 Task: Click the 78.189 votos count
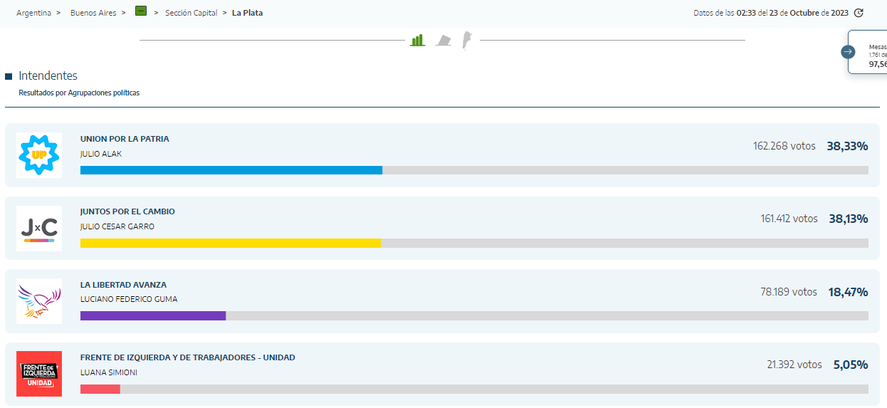pos(789,292)
